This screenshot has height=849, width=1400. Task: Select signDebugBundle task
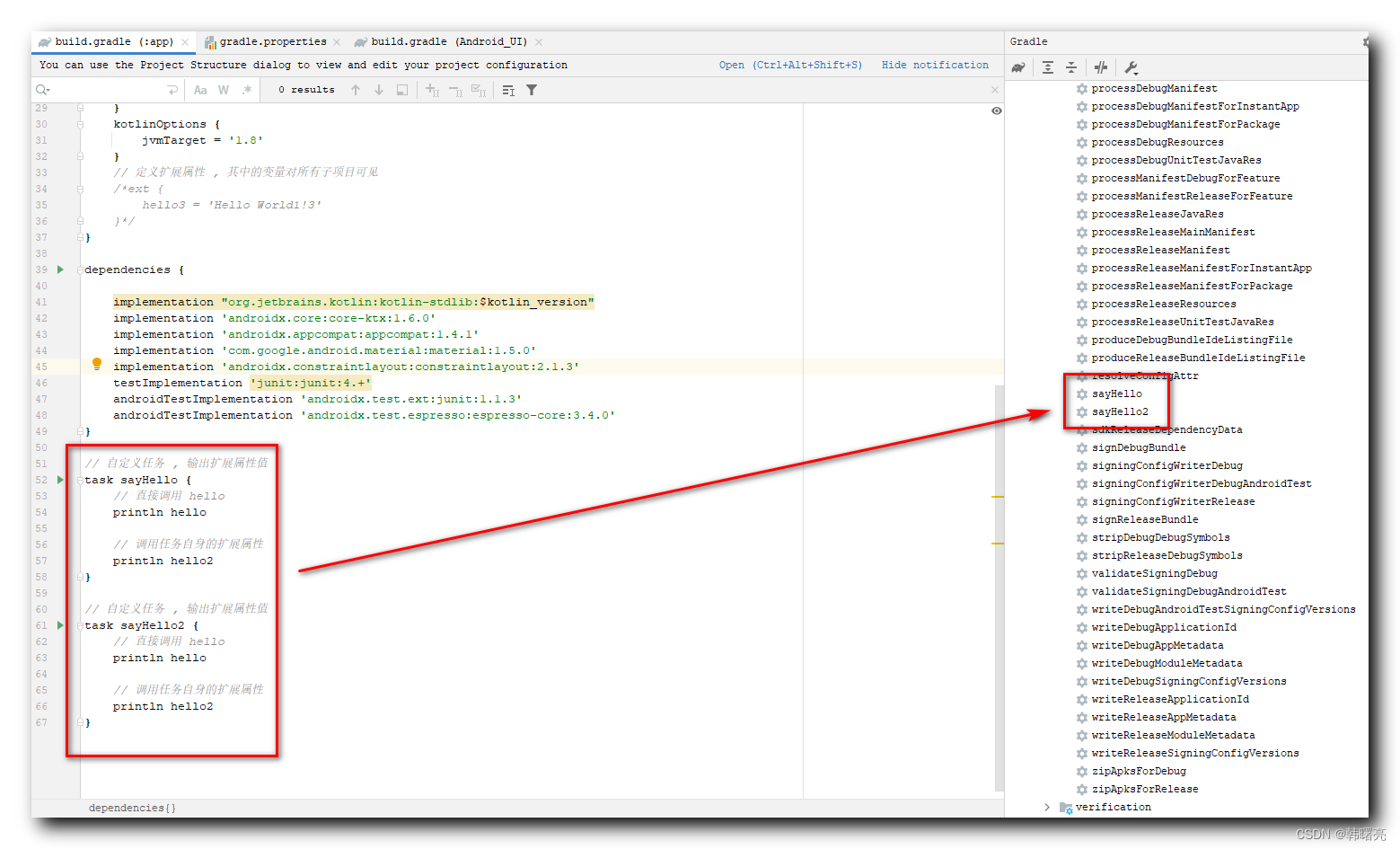[x=1139, y=447]
